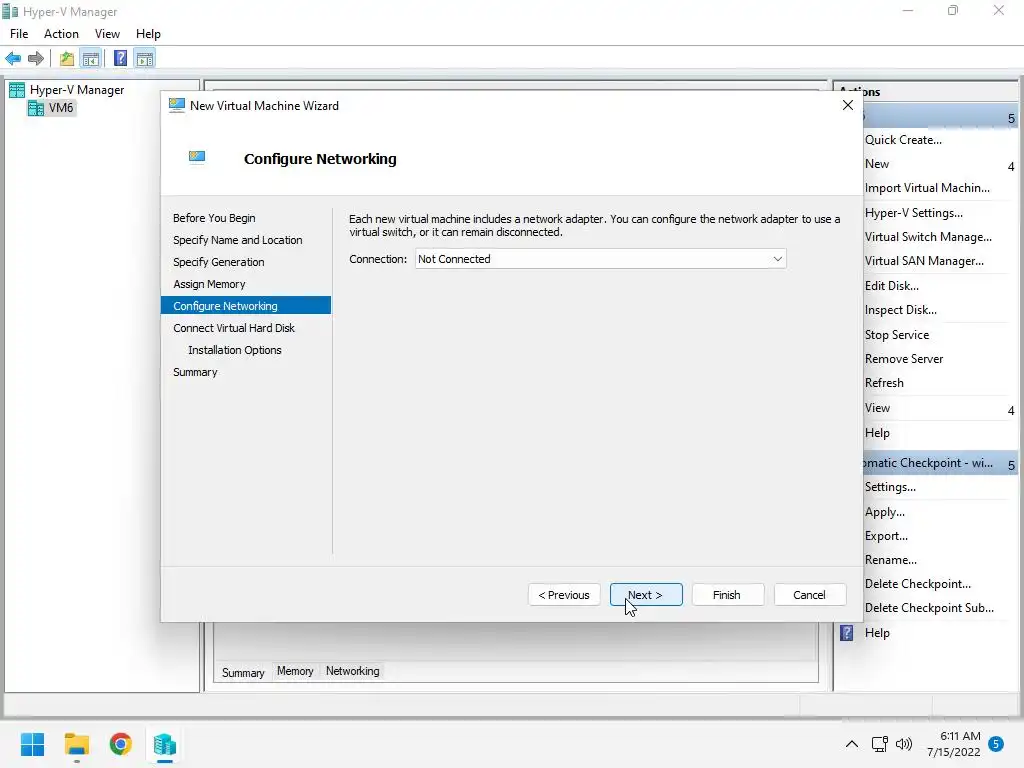The image size is (1024, 768).
Task: Click the volume speaker tray icon
Action: point(904,744)
